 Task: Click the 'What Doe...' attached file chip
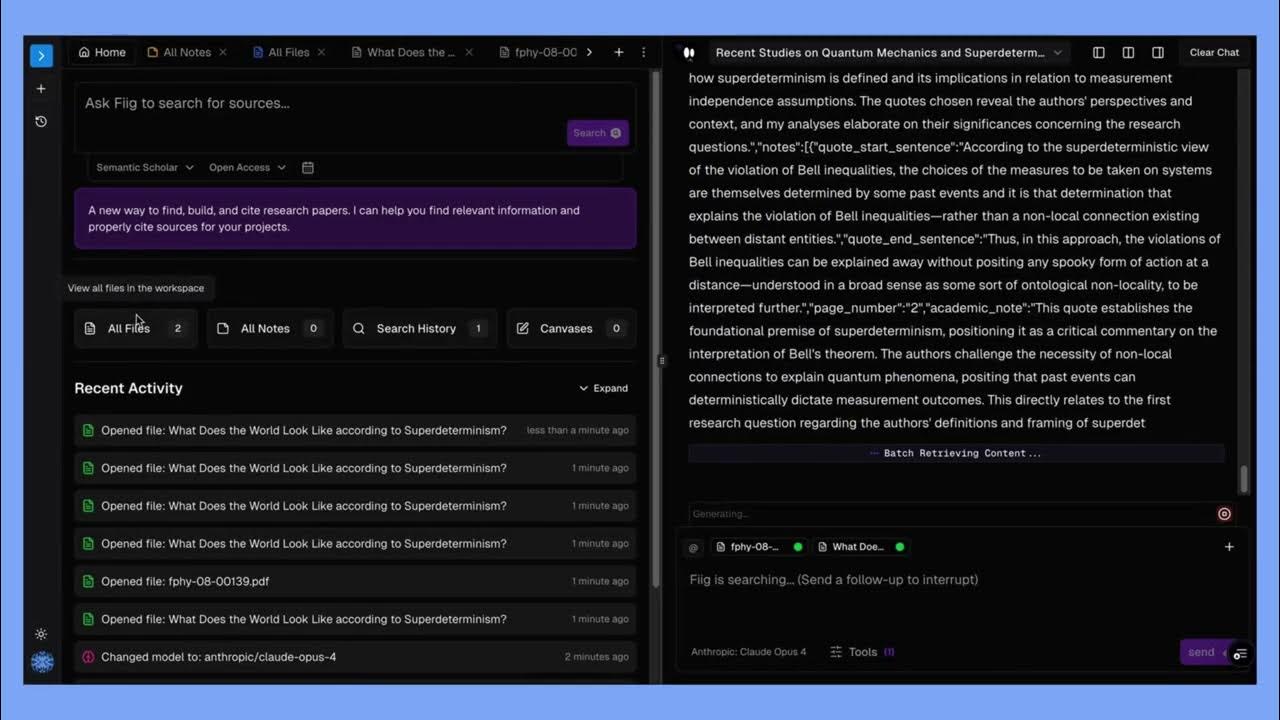862,547
